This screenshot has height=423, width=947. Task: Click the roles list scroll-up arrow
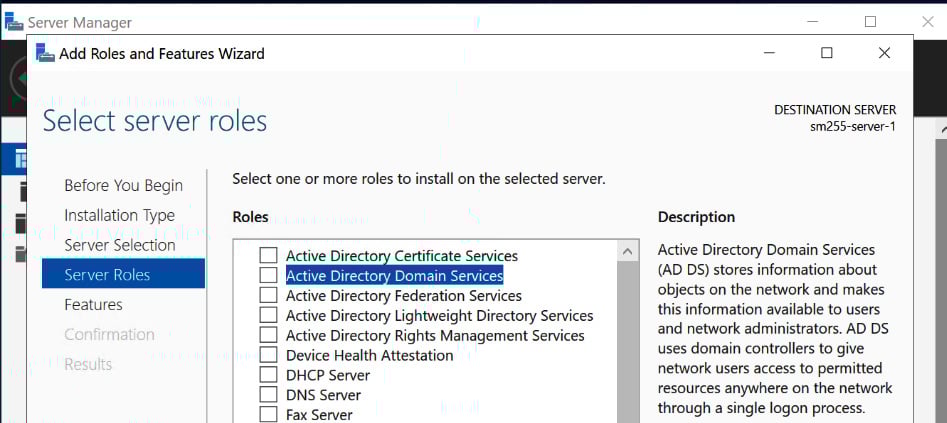click(628, 251)
